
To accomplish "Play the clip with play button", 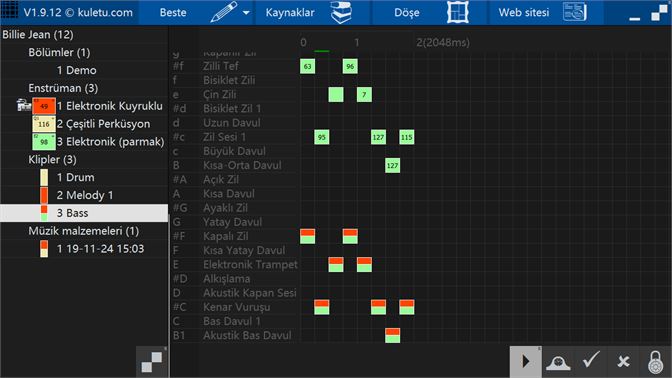I will (525, 362).
